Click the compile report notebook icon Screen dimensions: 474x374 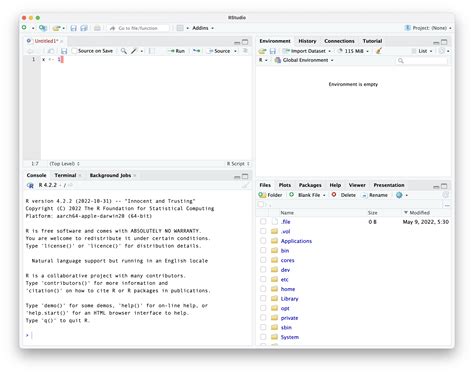[x=151, y=51]
